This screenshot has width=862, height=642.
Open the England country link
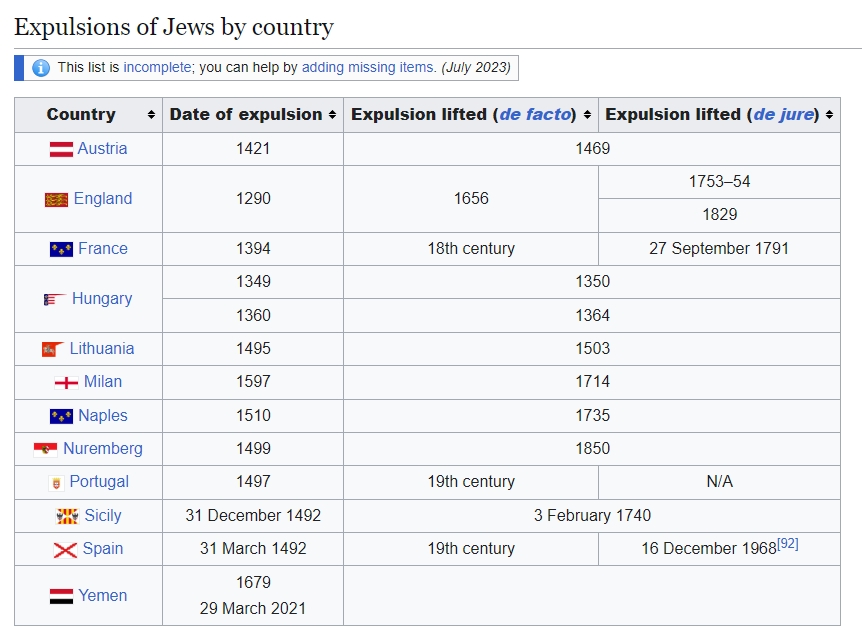click(103, 198)
